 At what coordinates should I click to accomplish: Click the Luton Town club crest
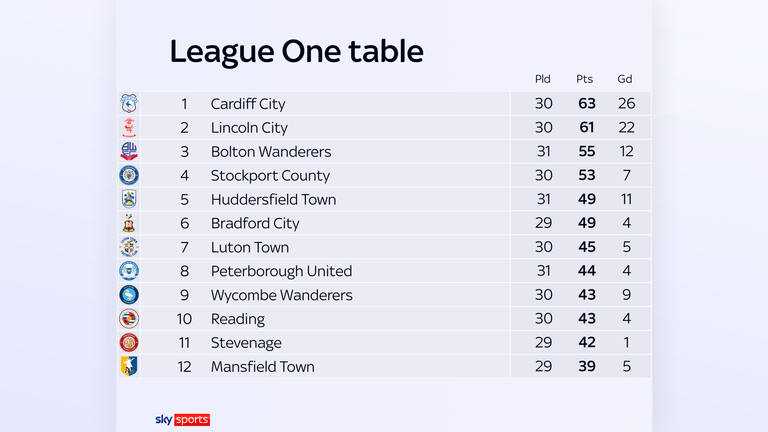[129, 247]
